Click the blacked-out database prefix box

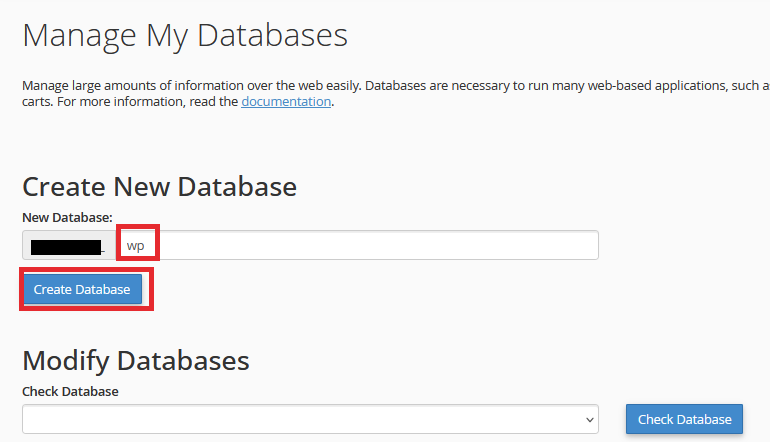click(x=67, y=245)
